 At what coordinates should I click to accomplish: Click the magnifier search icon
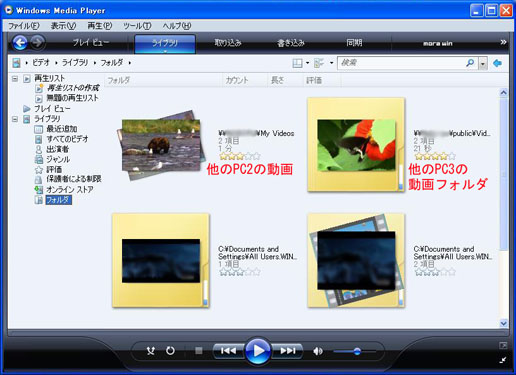pyautogui.click(x=470, y=63)
